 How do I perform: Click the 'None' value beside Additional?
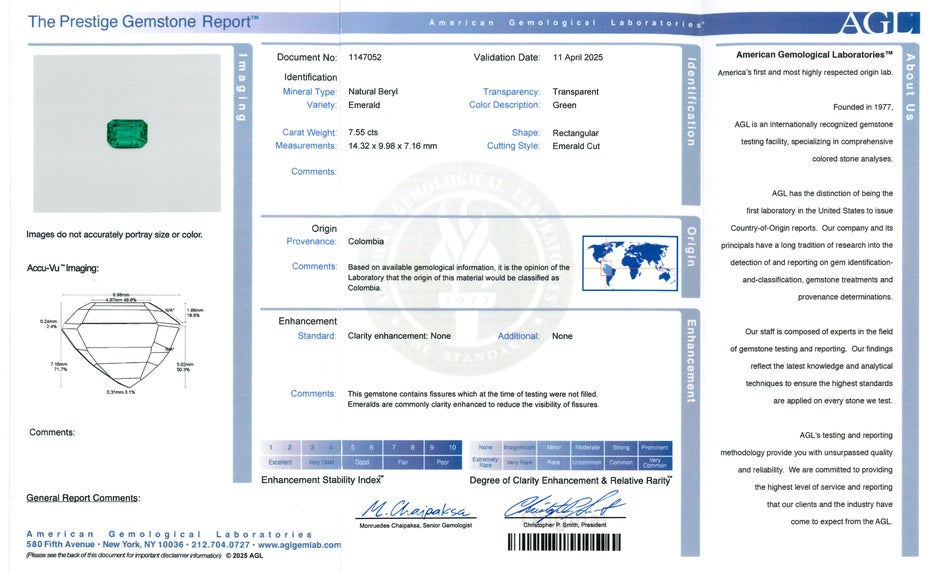562,336
